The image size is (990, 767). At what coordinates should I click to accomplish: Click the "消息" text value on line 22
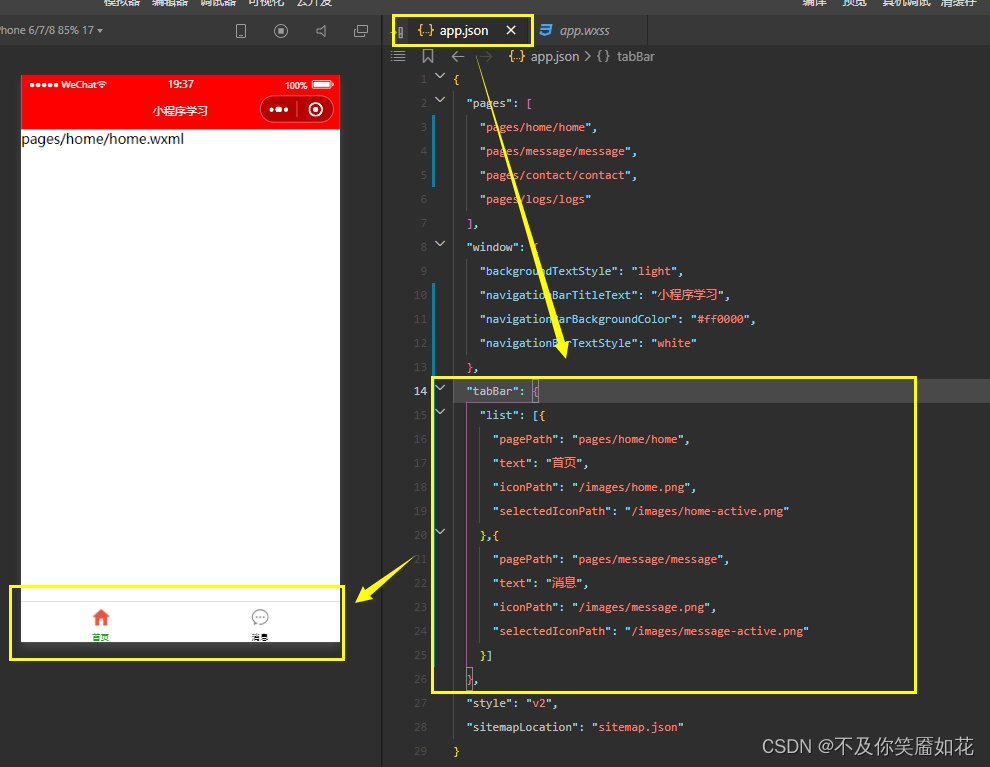tap(564, 583)
